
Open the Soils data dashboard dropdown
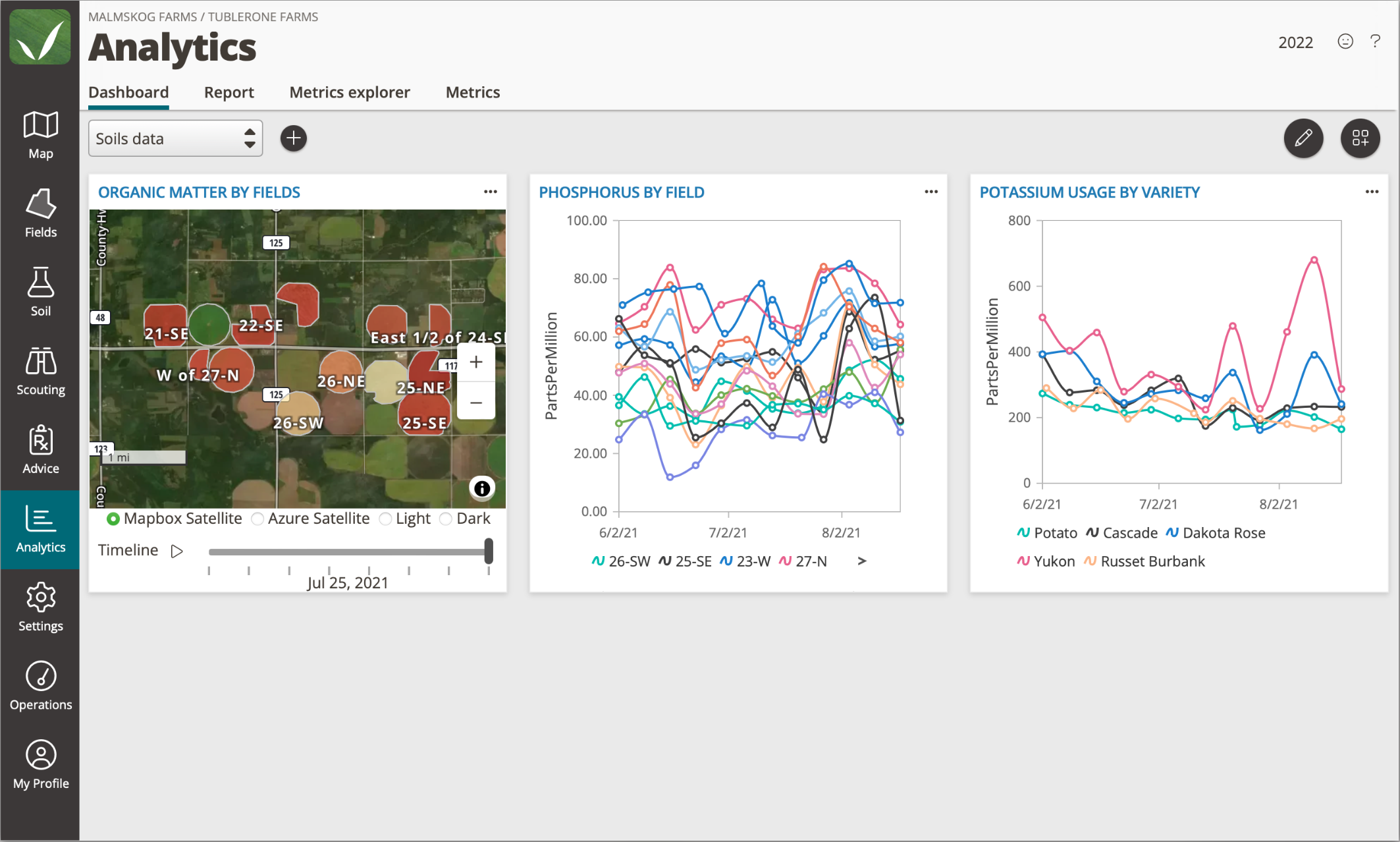pos(175,138)
